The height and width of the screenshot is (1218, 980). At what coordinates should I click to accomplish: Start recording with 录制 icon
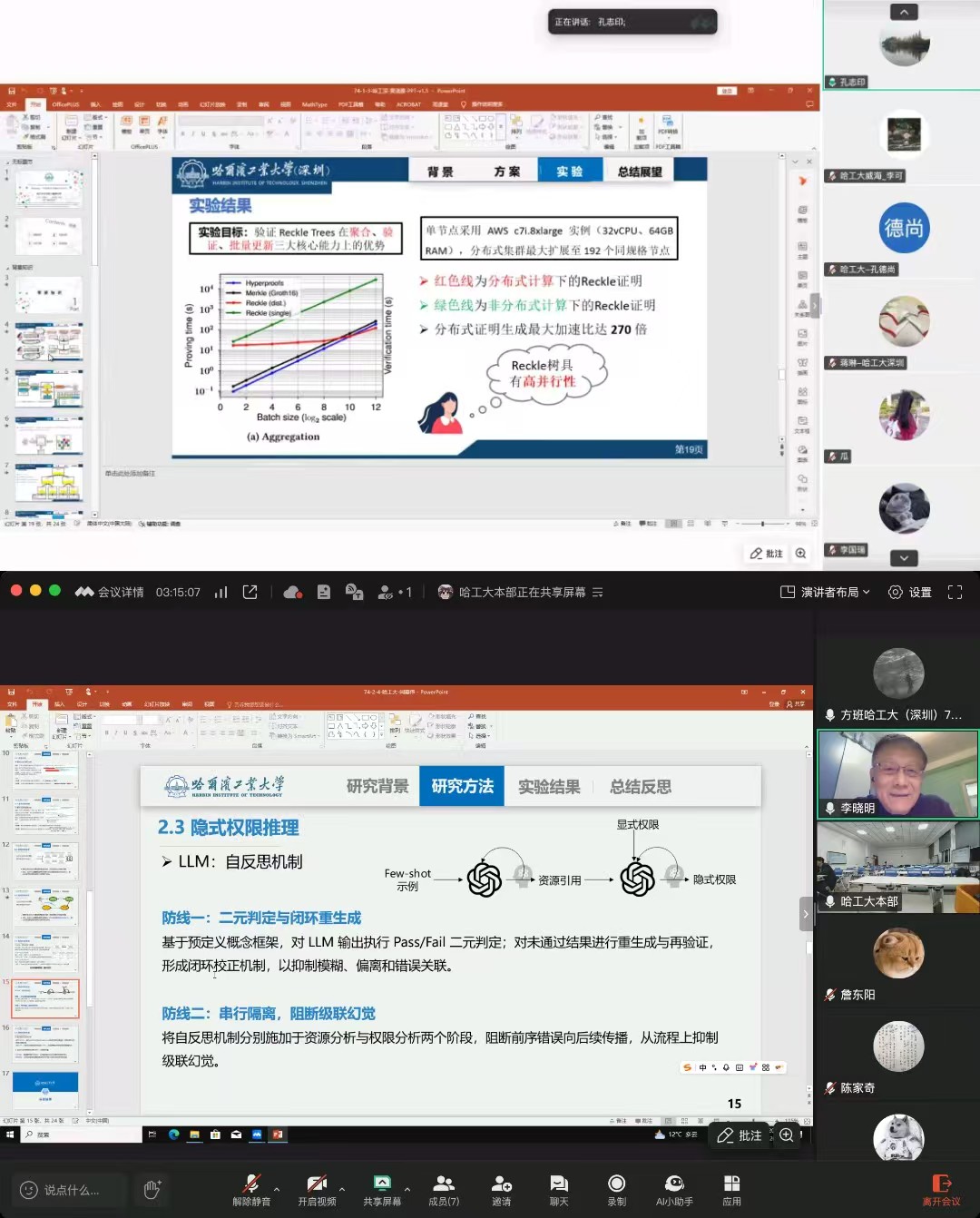click(x=616, y=1184)
